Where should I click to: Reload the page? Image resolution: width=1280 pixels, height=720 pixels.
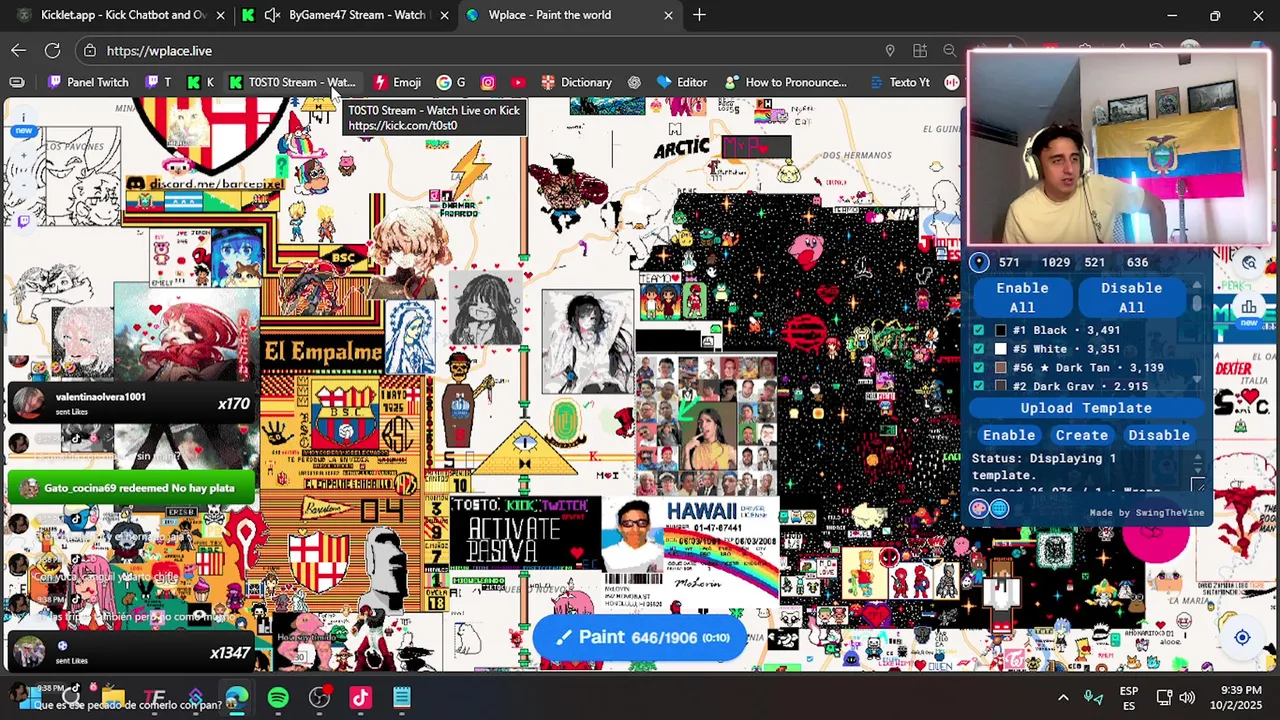[52, 50]
